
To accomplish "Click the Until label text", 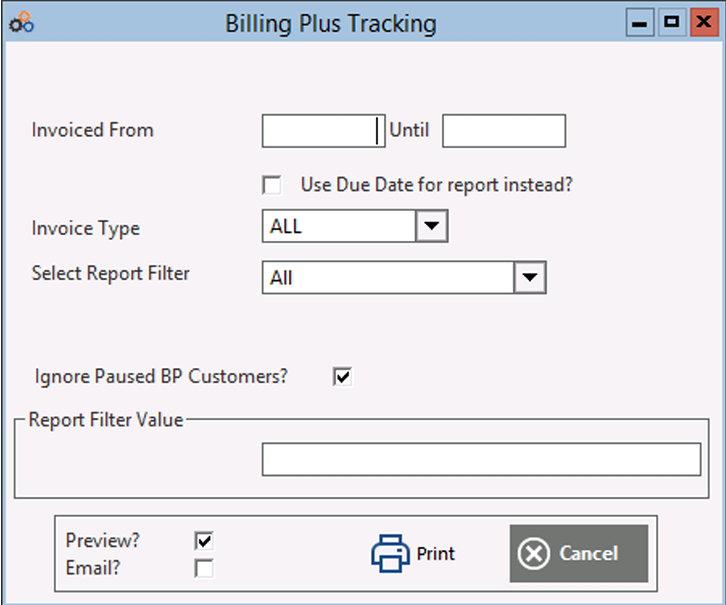I will (409, 130).
